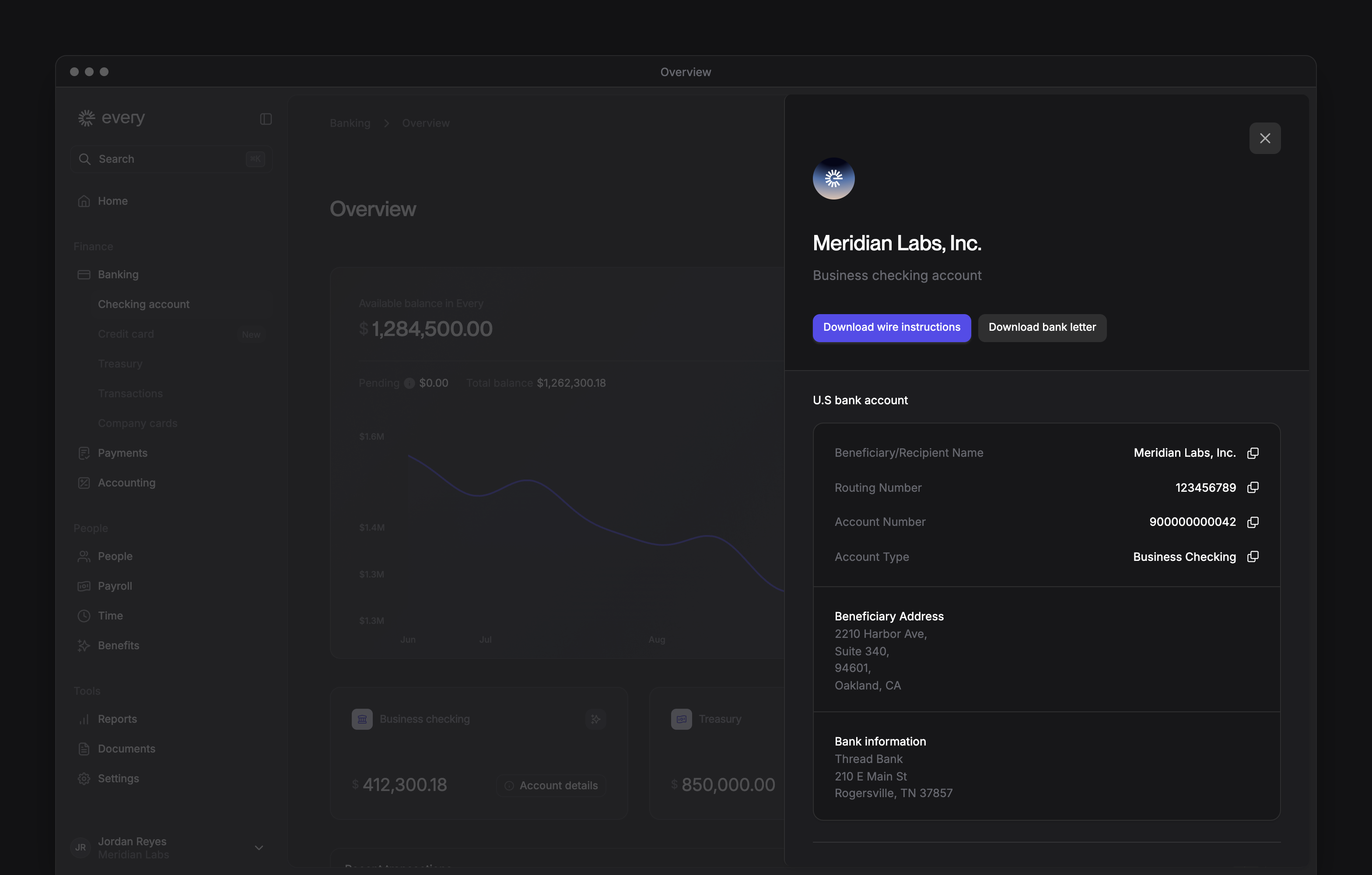Open Payments in the sidebar
This screenshot has height=875, width=1372.
tap(171, 453)
